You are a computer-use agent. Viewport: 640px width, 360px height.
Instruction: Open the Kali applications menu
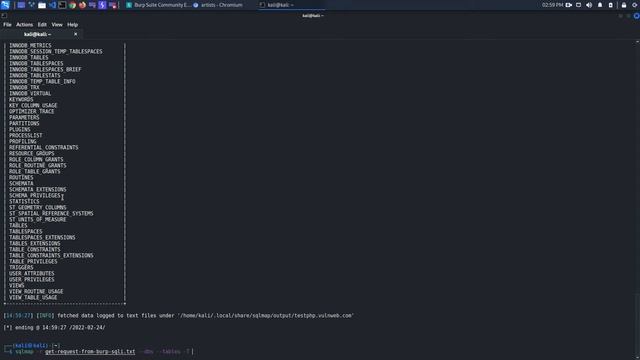[x=5, y=5]
